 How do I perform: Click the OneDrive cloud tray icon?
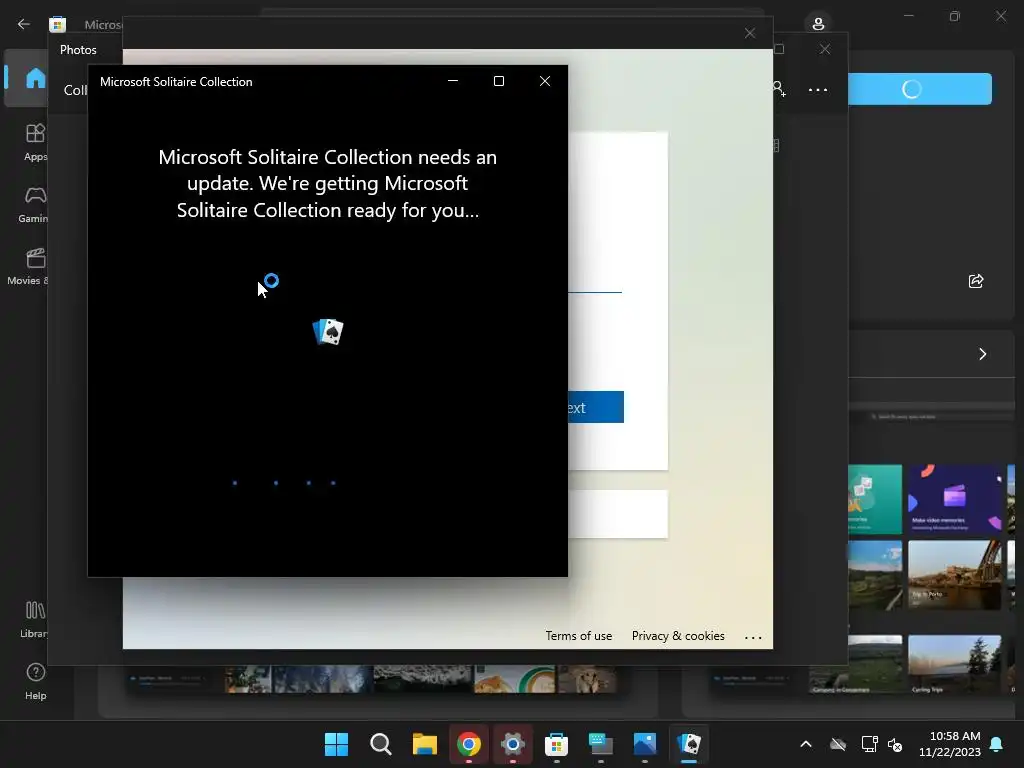point(838,744)
